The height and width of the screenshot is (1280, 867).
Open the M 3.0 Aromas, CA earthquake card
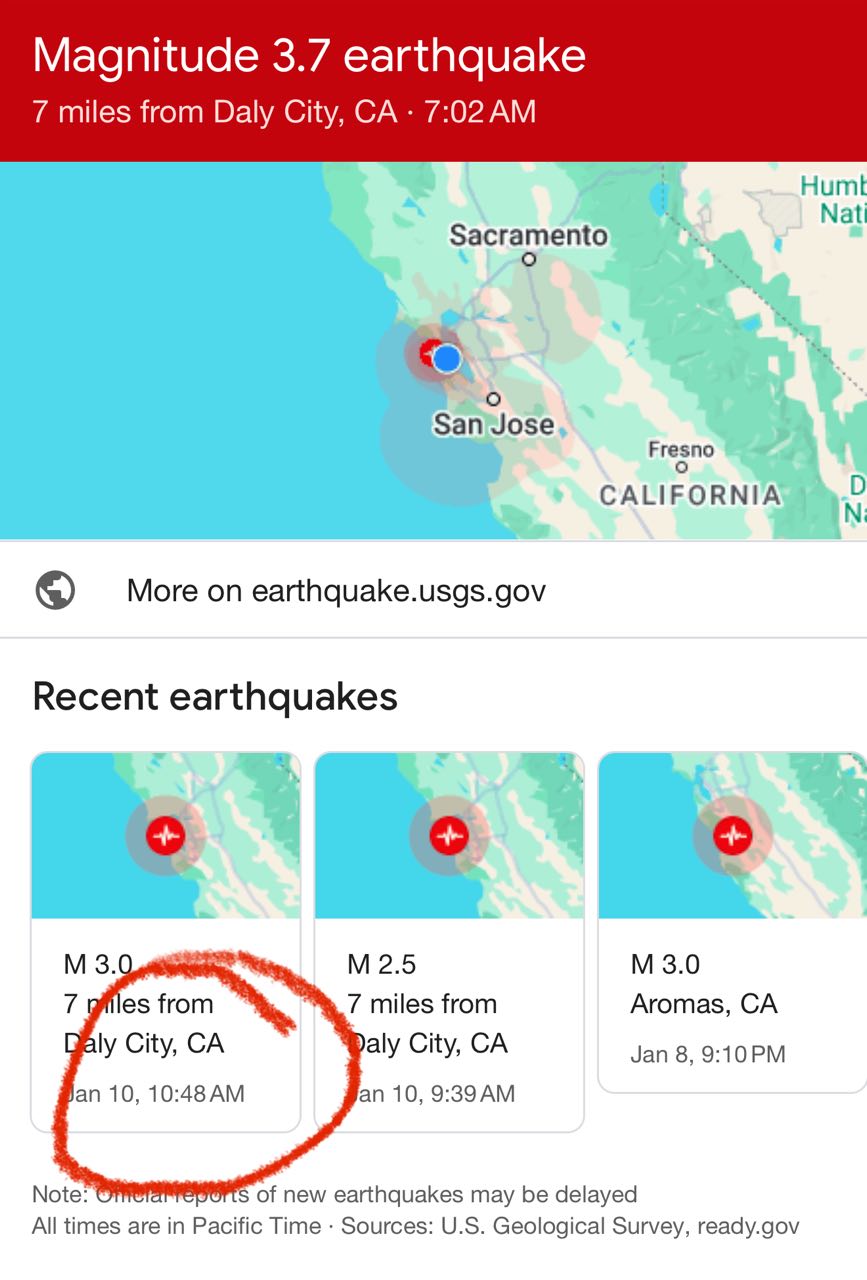[732, 922]
